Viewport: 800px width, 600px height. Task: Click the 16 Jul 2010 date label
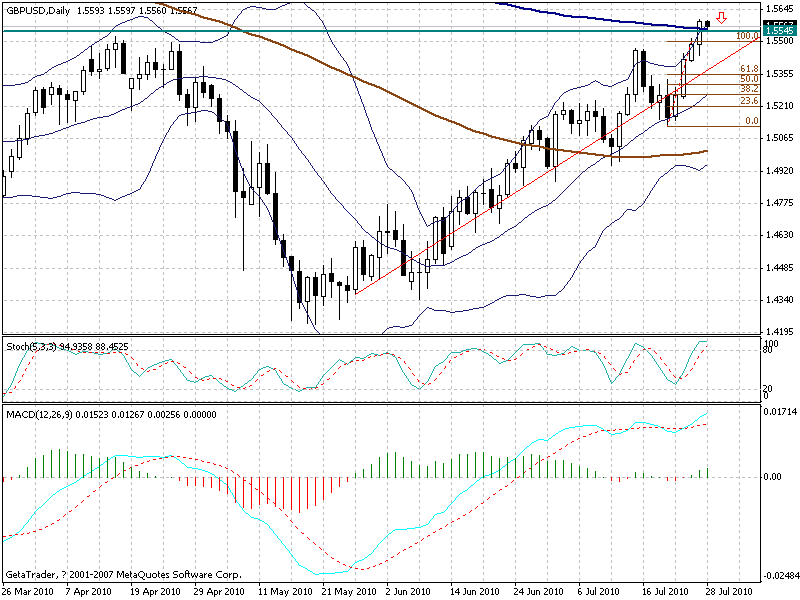665,592
